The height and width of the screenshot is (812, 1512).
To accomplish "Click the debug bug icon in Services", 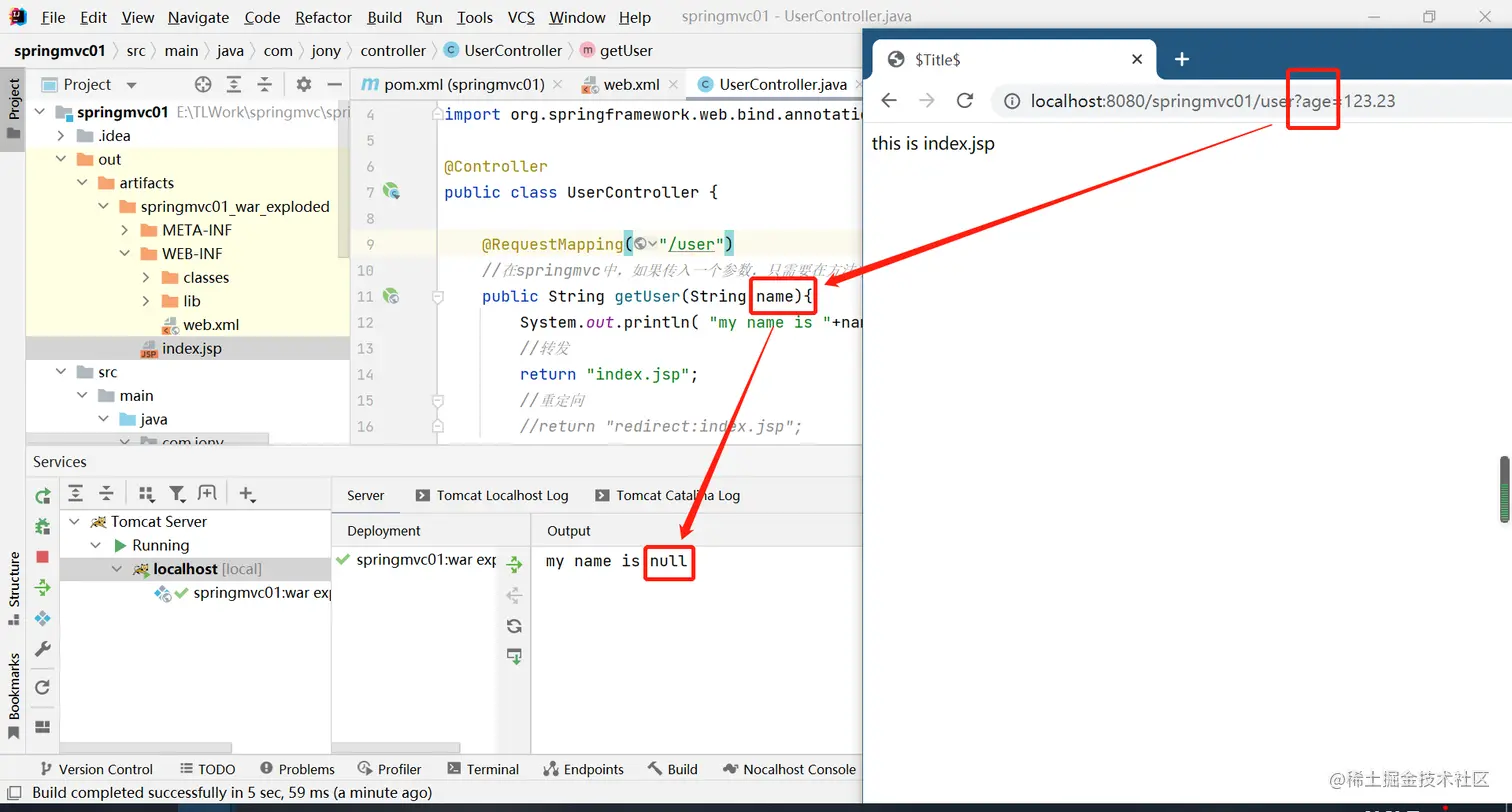I will [42, 526].
